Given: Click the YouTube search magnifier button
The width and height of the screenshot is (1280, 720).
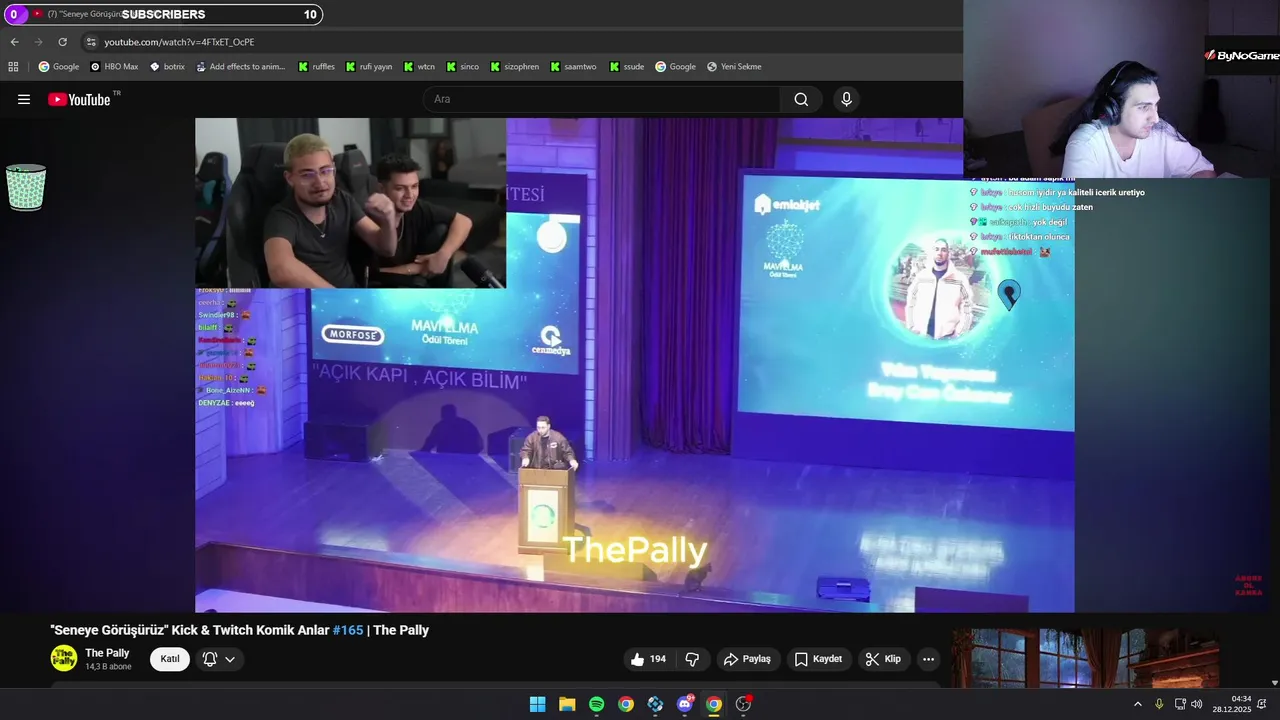Looking at the screenshot, I should [x=801, y=99].
